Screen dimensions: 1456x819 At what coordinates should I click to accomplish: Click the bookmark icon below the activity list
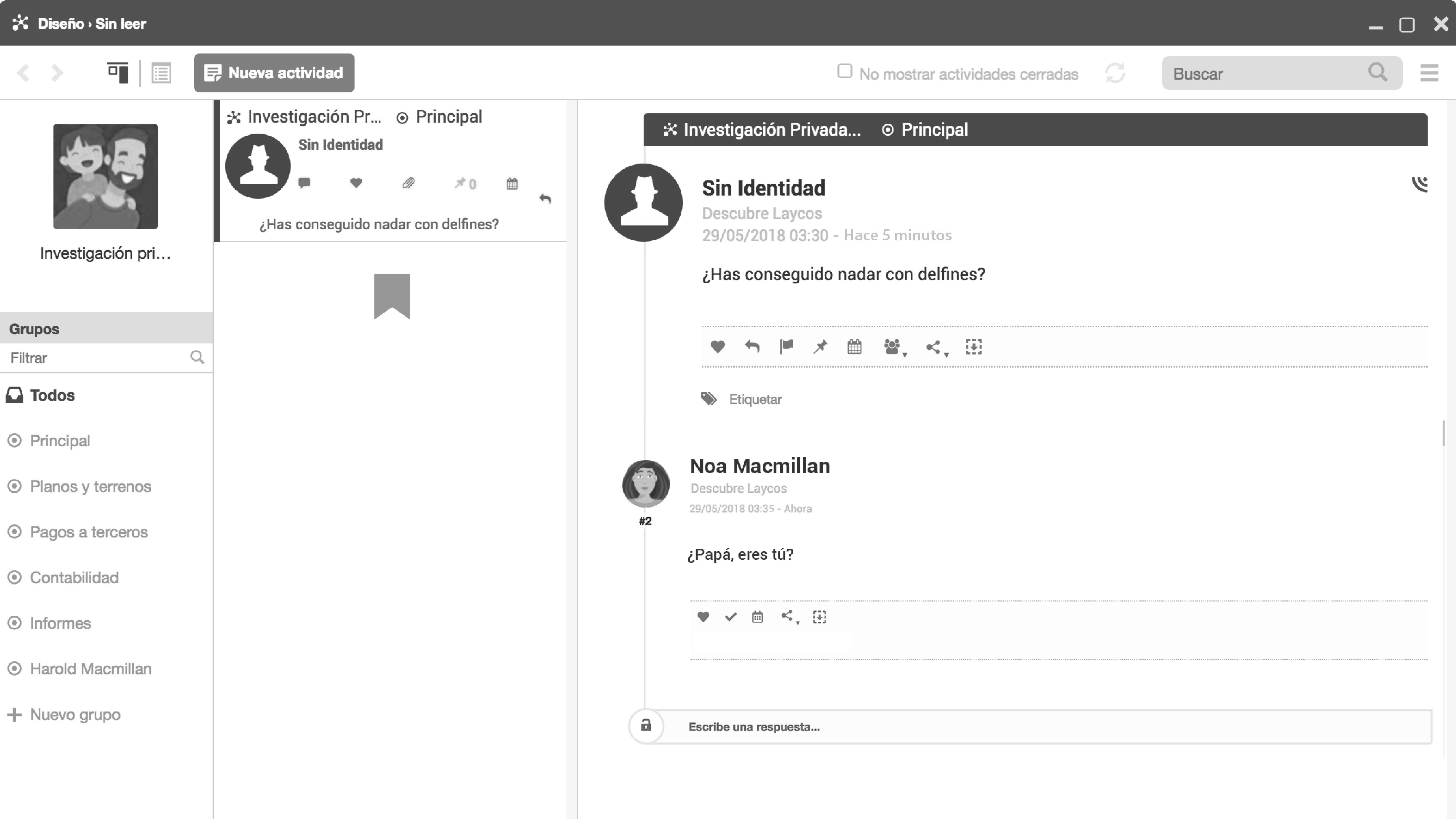click(392, 296)
